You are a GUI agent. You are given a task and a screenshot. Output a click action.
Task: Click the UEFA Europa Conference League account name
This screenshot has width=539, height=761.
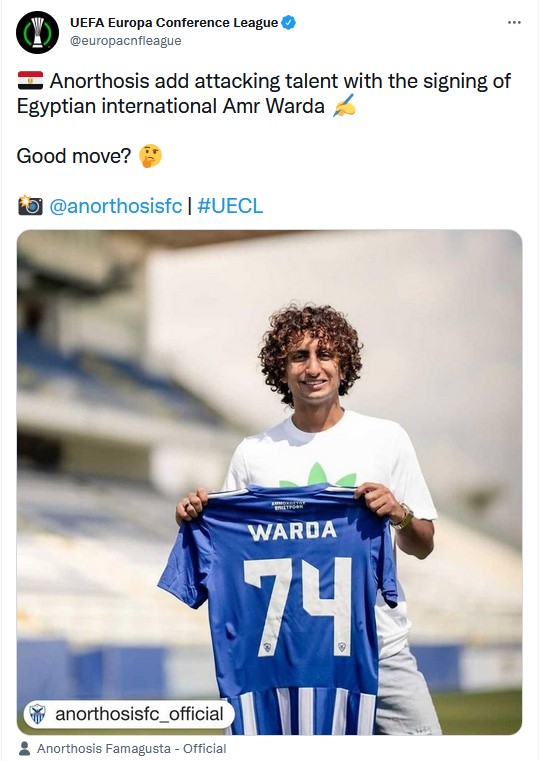pyautogui.click(x=174, y=23)
